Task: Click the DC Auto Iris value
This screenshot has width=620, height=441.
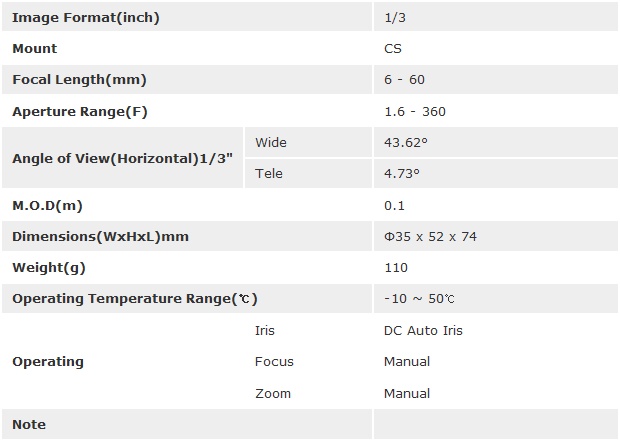Action: click(423, 330)
